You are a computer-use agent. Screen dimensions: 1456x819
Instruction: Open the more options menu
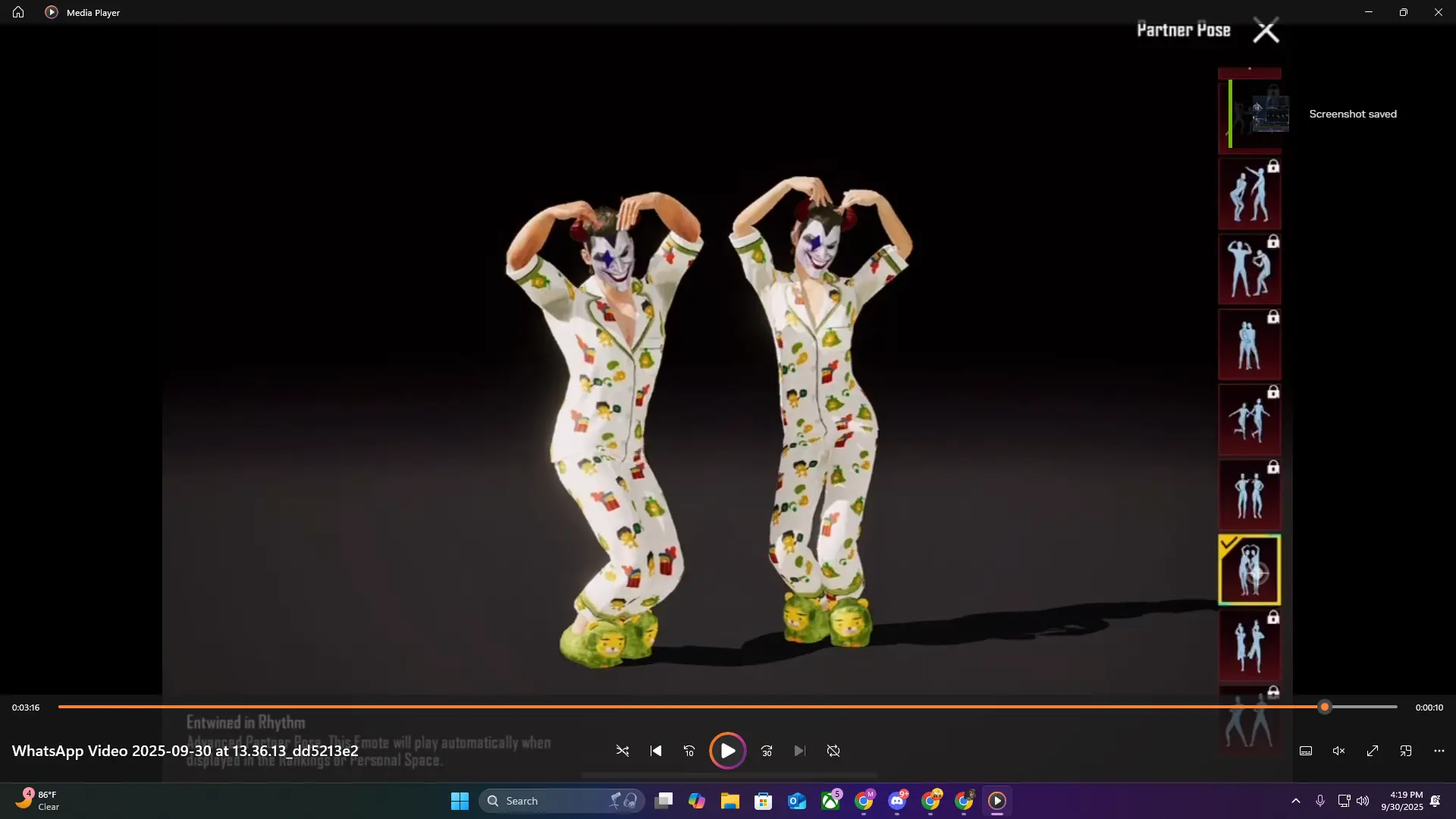click(1439, 751)
